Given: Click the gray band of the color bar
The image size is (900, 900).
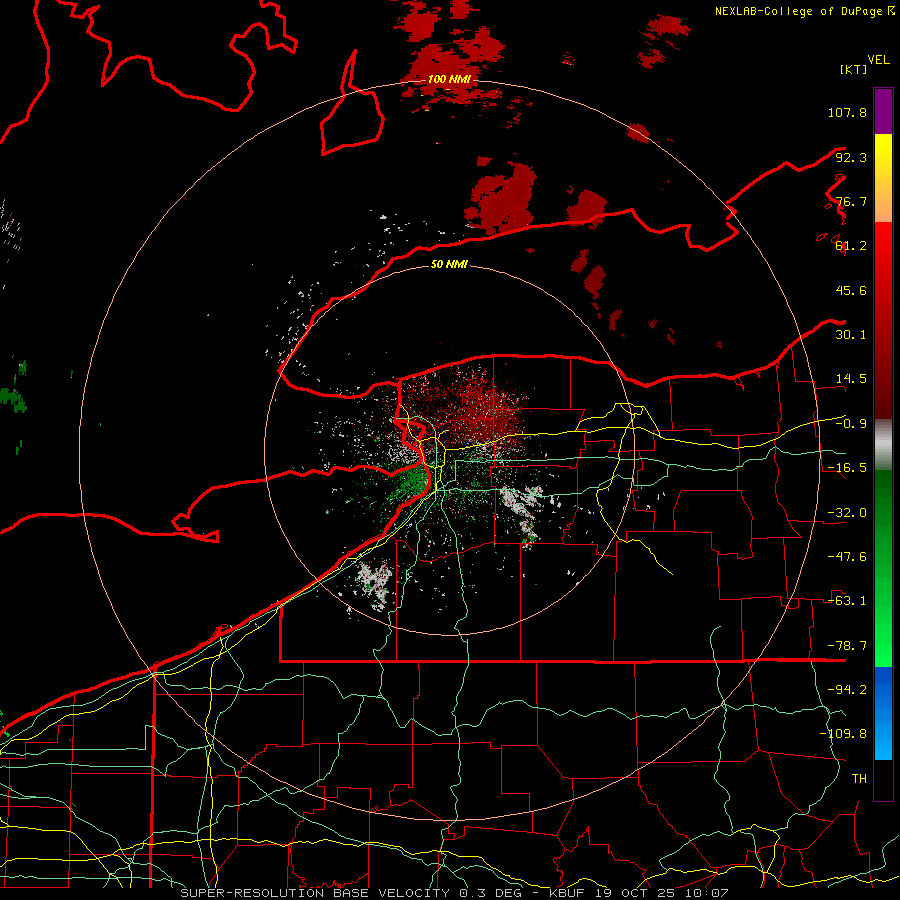Looking at the screenshot, I should click(x=883, y=445).
